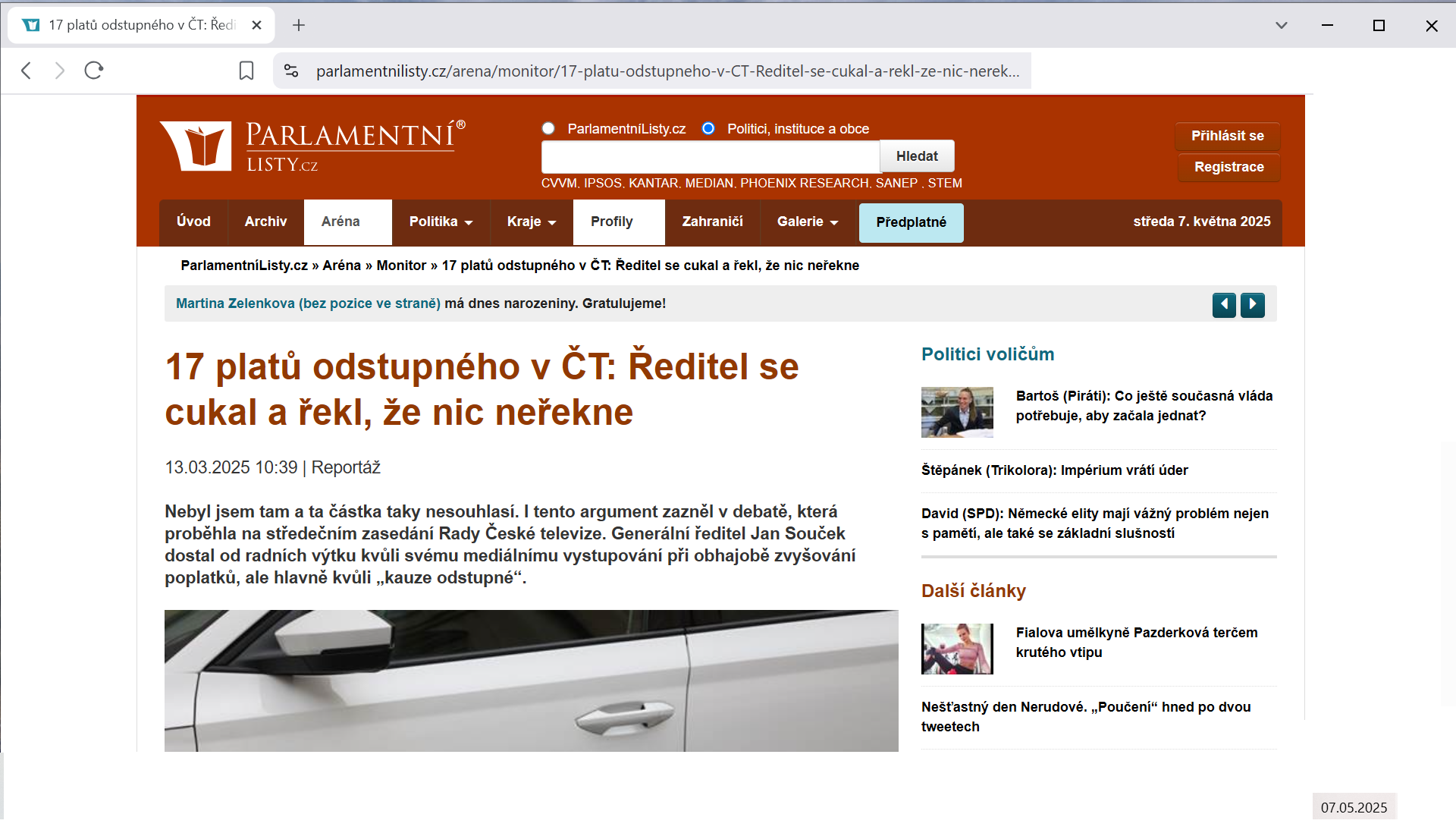The width and height of the screenshot is (1456, 833).
Task: Click the 'středa 7. května 2025' date text
Action: 1202,222
